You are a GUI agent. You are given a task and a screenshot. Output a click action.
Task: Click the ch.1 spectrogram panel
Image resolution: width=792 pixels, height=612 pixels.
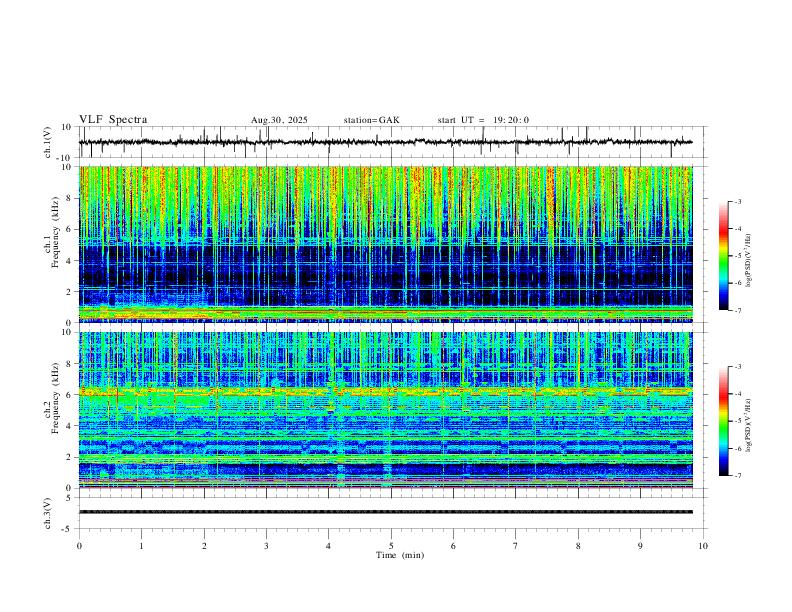click(386, 244)
